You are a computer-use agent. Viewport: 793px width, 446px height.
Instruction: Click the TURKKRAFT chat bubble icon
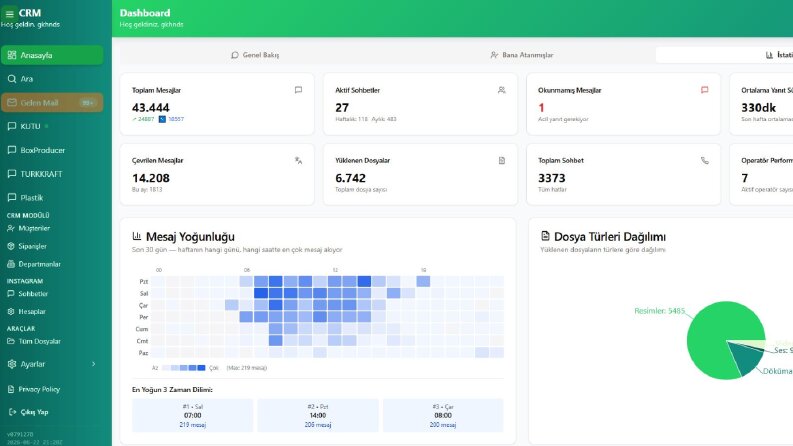pyautogui.click(x=12, y=174)
